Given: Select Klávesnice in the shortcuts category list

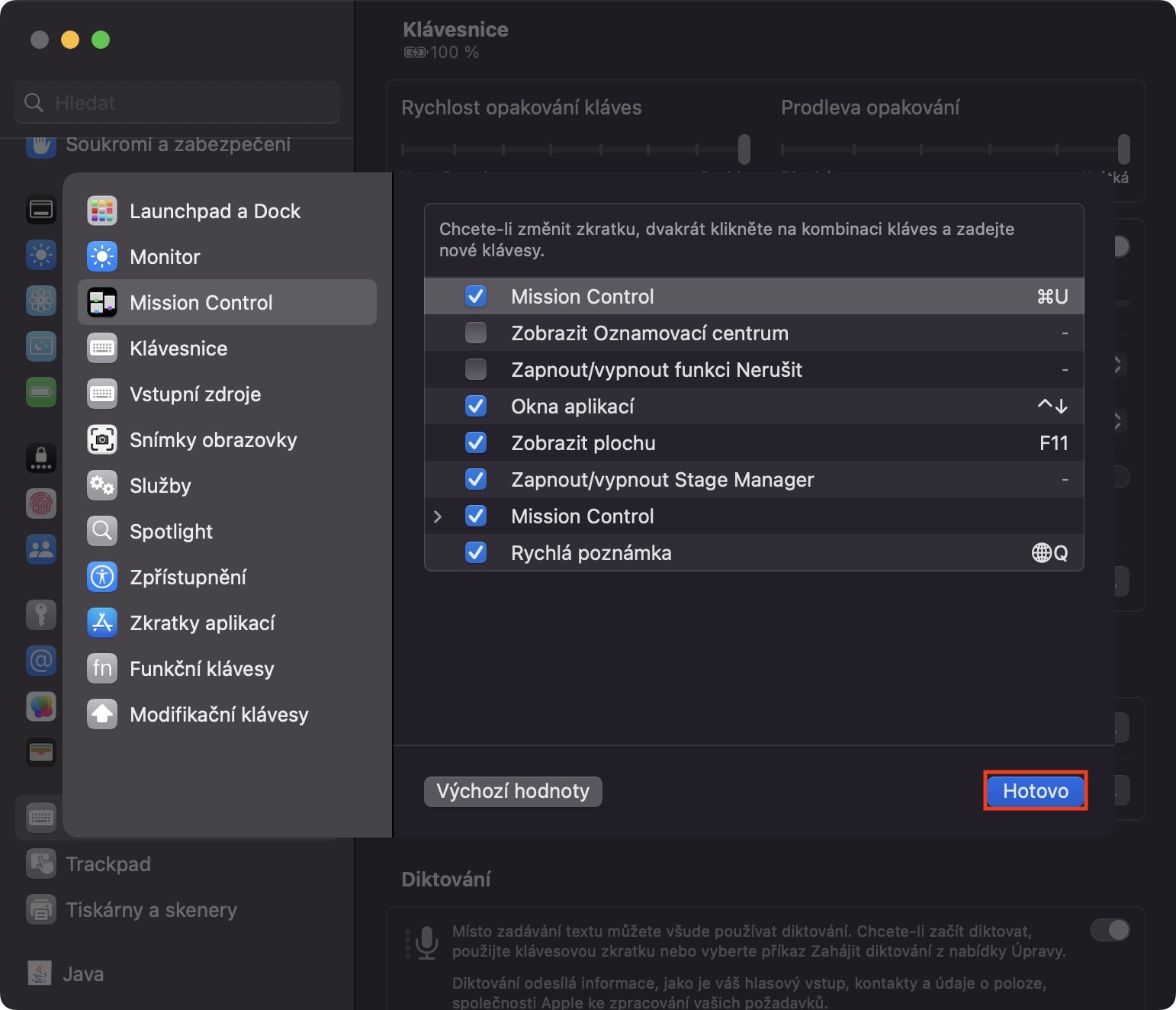Looking at the screenshot, I should (x=178, y=349).
